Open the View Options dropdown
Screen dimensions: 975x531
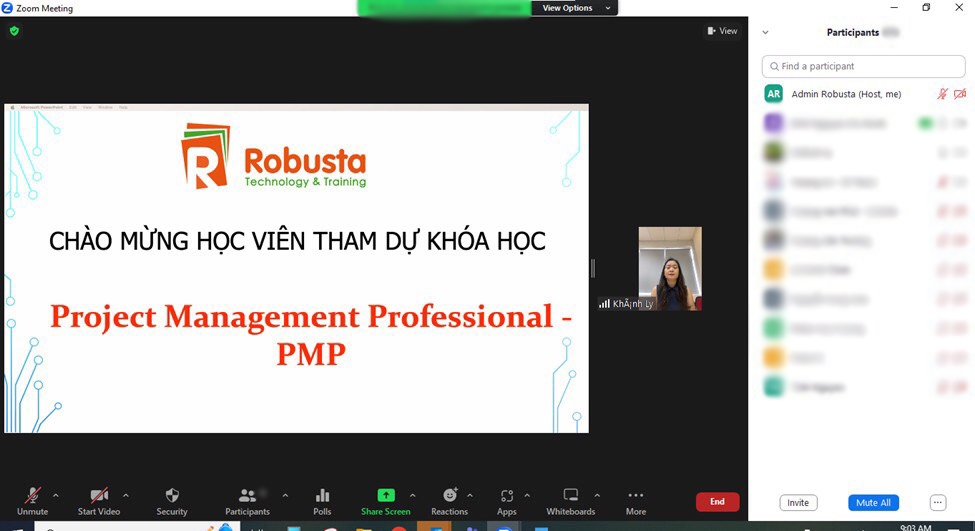click(x=575, y=8)
